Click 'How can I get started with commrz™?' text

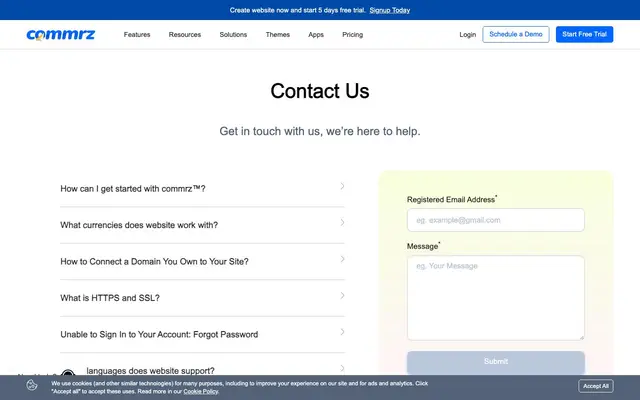pyautogui.click(x=133, y=189)
